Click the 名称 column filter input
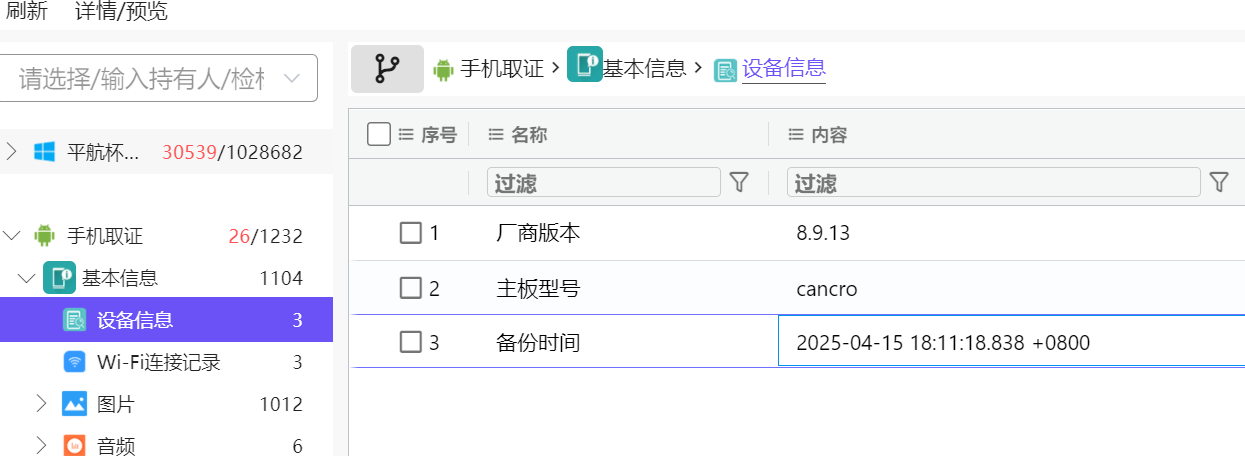Viewport: 1245px width, 456px height. [603, 182]
